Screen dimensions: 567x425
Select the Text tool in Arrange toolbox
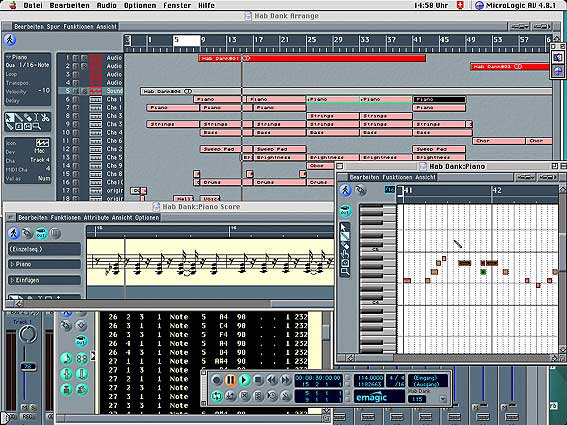pos(36,118)
